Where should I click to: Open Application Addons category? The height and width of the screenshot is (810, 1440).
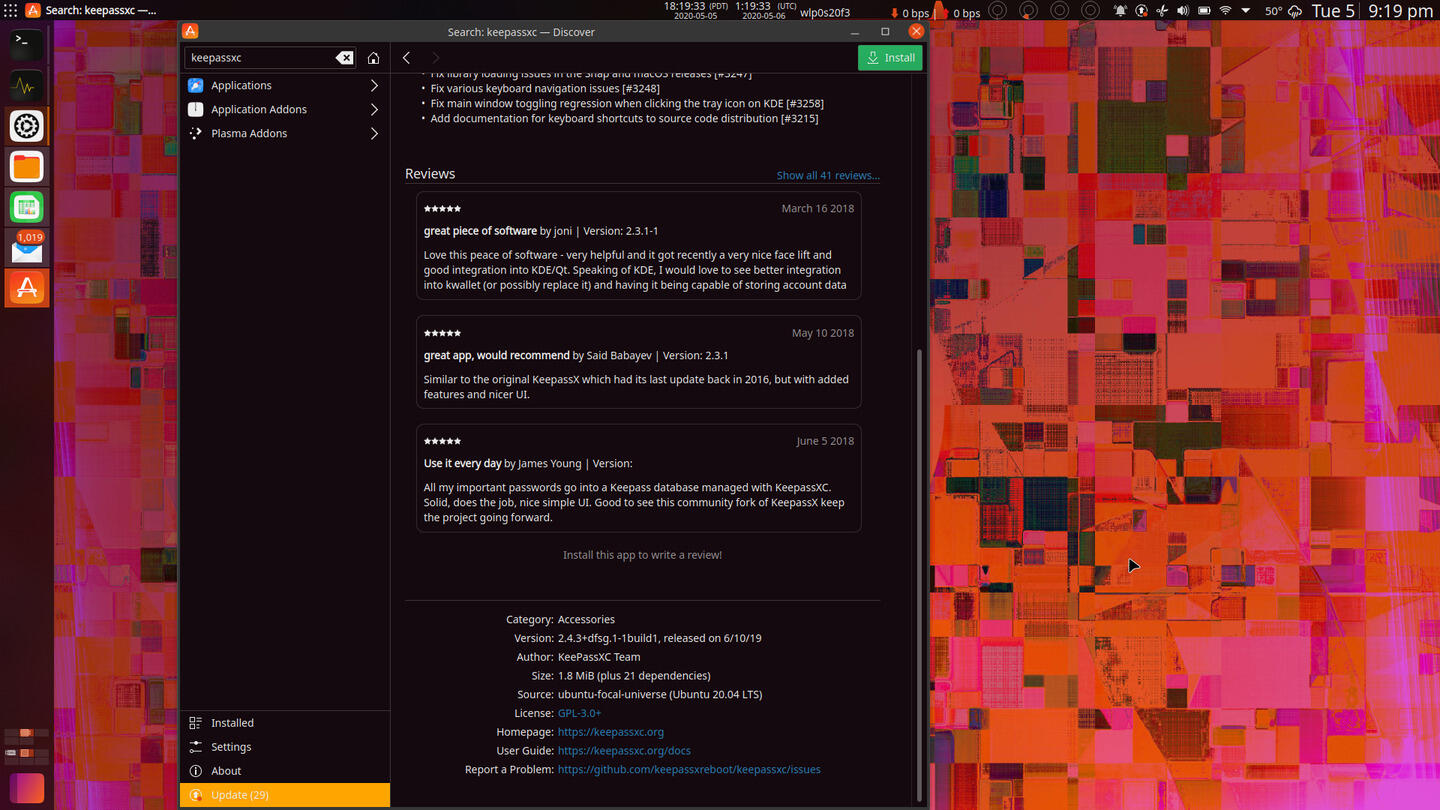[x=284, y=109]
